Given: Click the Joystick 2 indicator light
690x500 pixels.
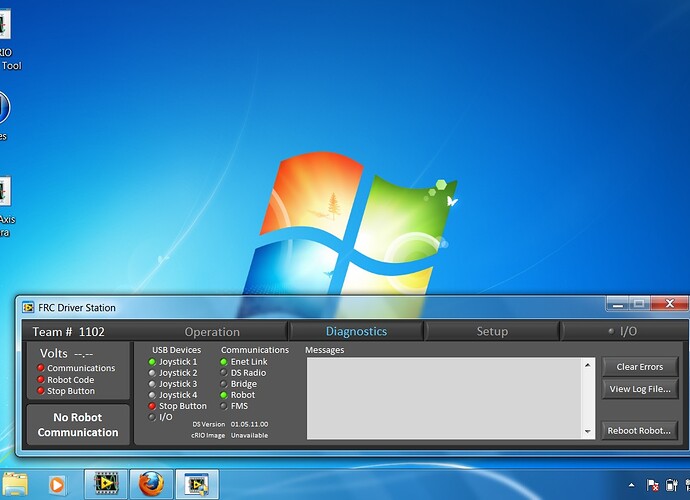Looking at the screenshot, I should coord(152,373).
